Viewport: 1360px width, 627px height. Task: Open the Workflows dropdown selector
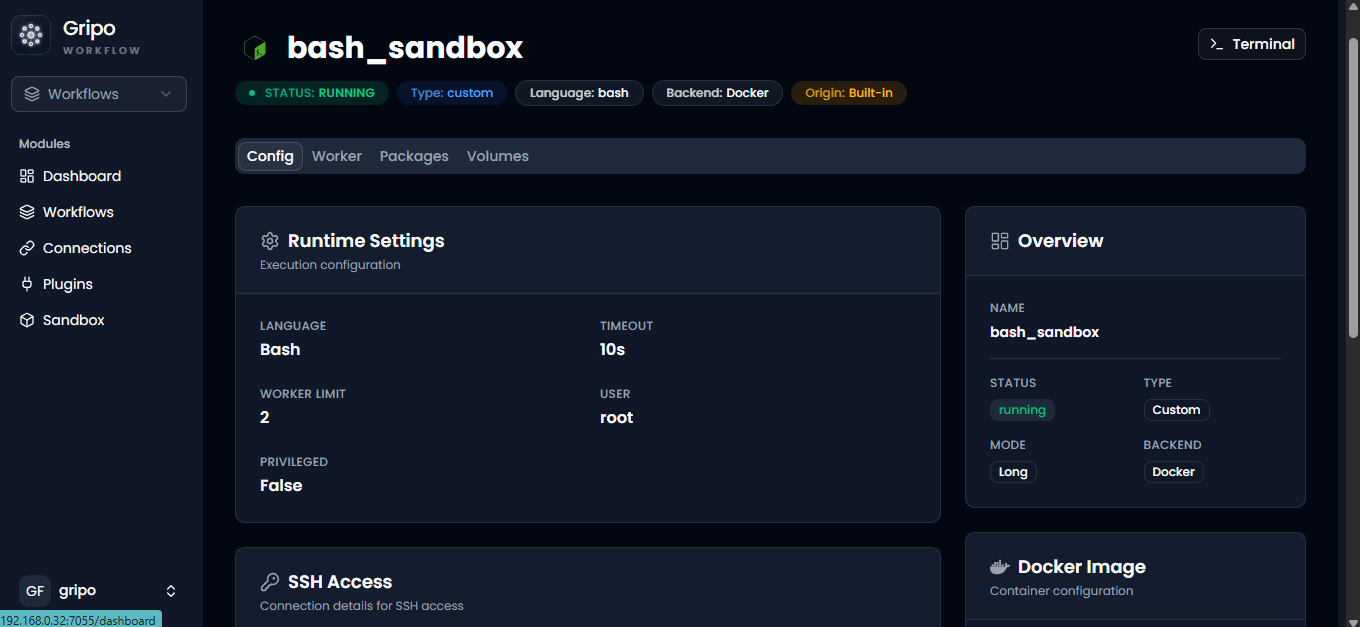tap(99, 94)
